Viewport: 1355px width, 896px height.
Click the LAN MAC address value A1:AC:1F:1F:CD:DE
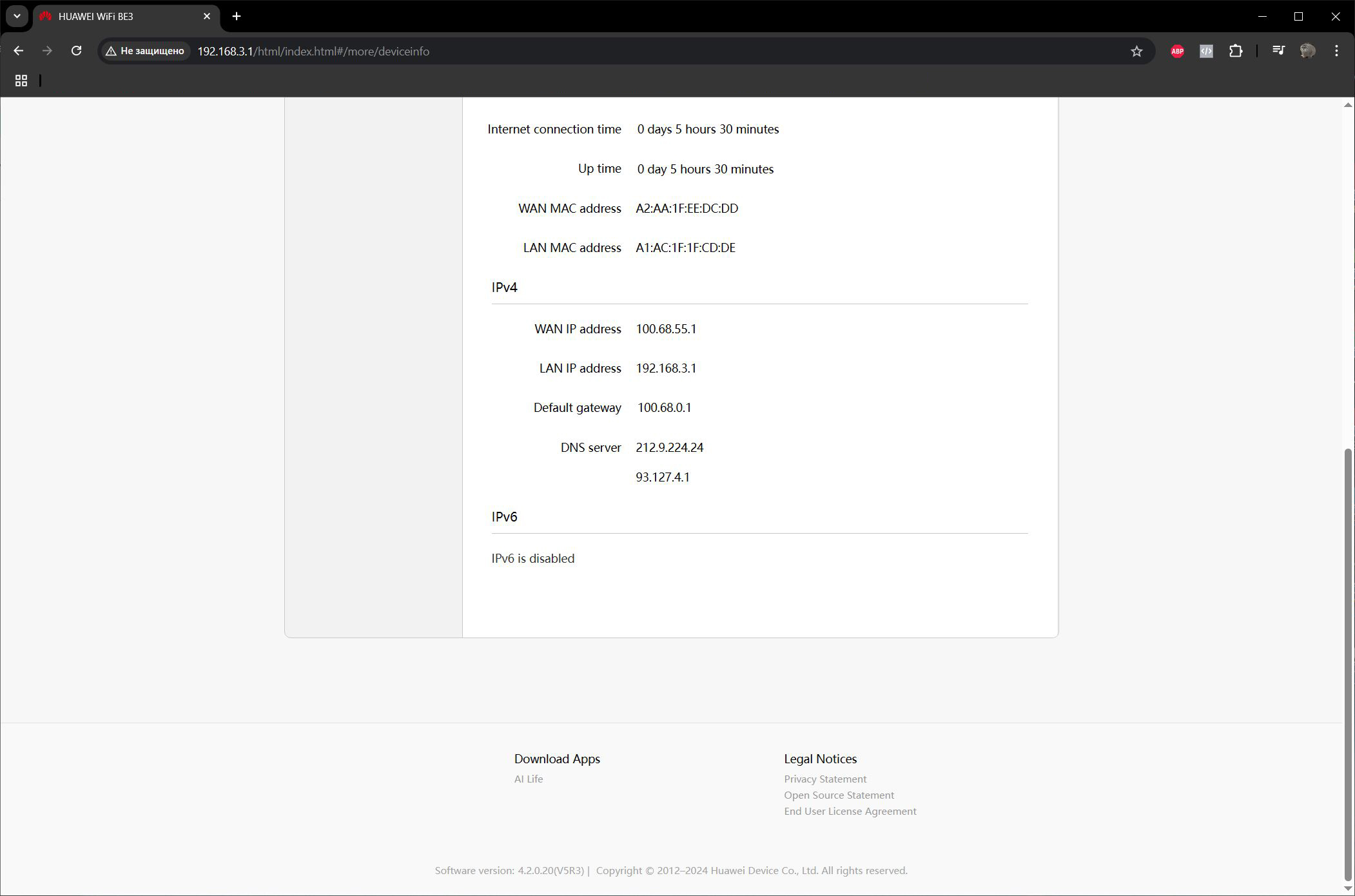(x=685, y=248)
